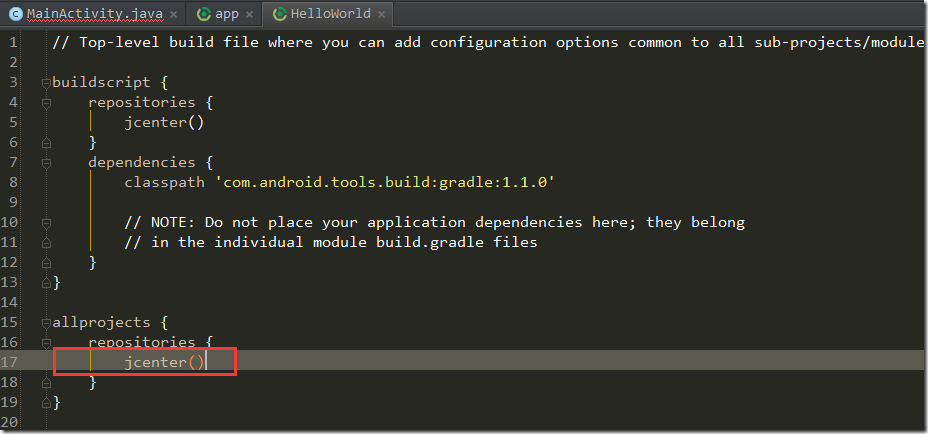
Task: Click fold end marker on line 11
Action: [46, 243]
